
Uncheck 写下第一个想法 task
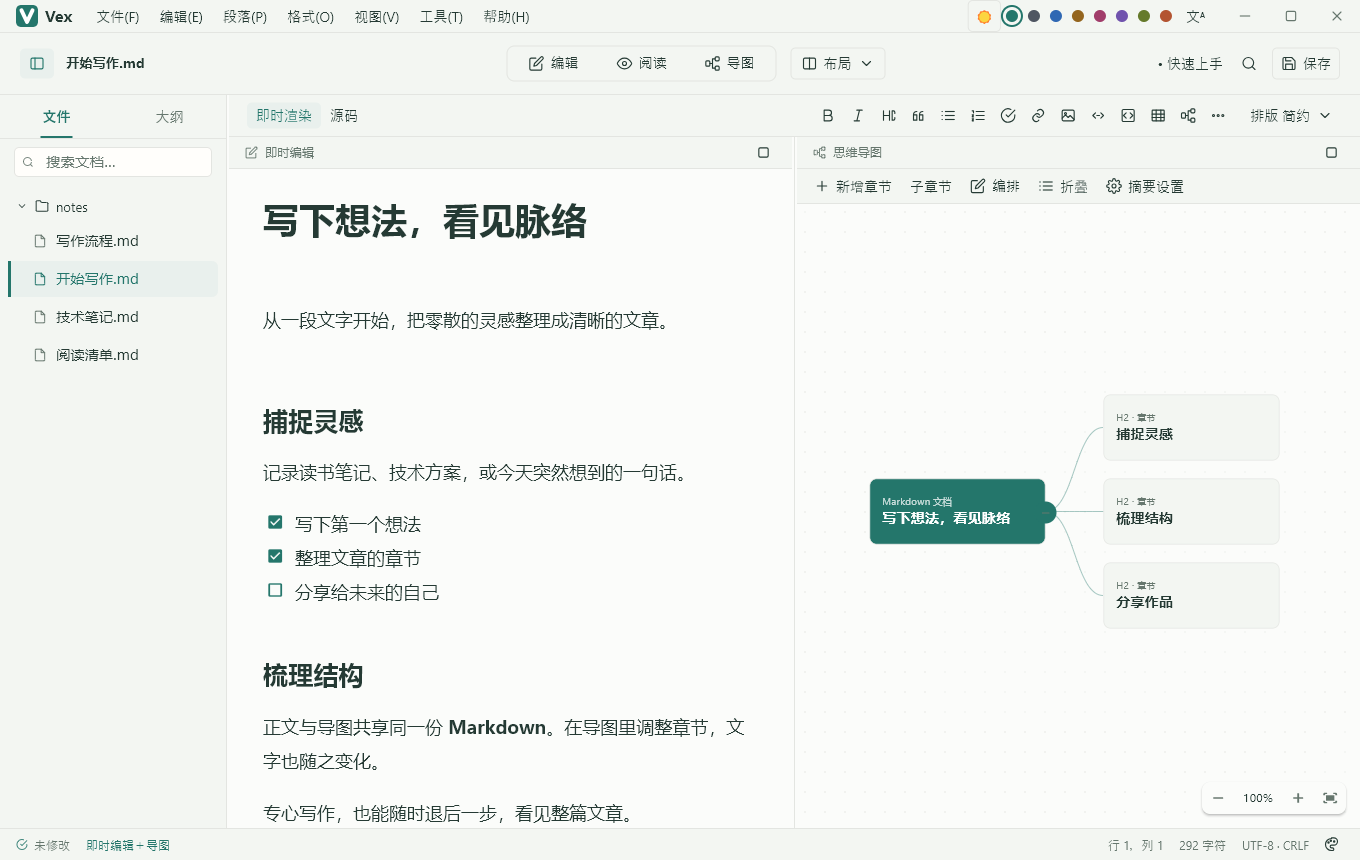(275, 522)
